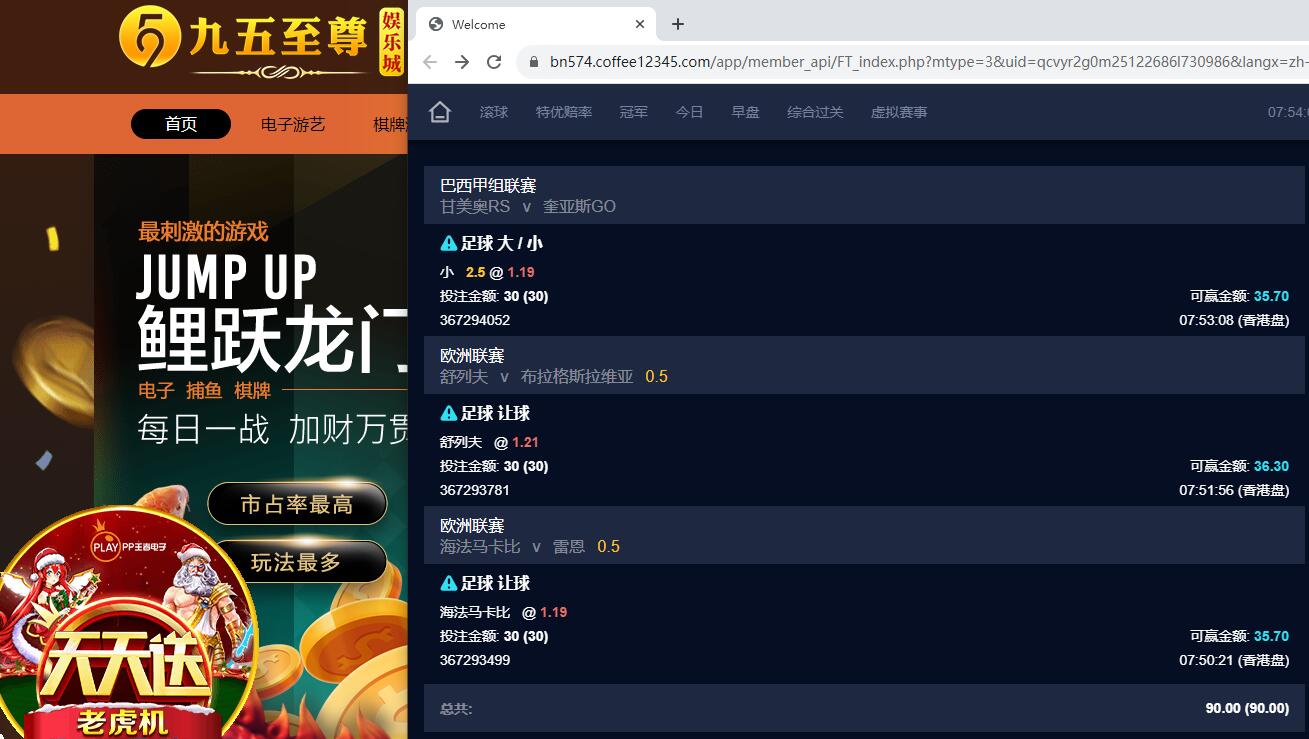Open the 早盘 menu
The image size is (1309, 739).
tap(746, 112)
